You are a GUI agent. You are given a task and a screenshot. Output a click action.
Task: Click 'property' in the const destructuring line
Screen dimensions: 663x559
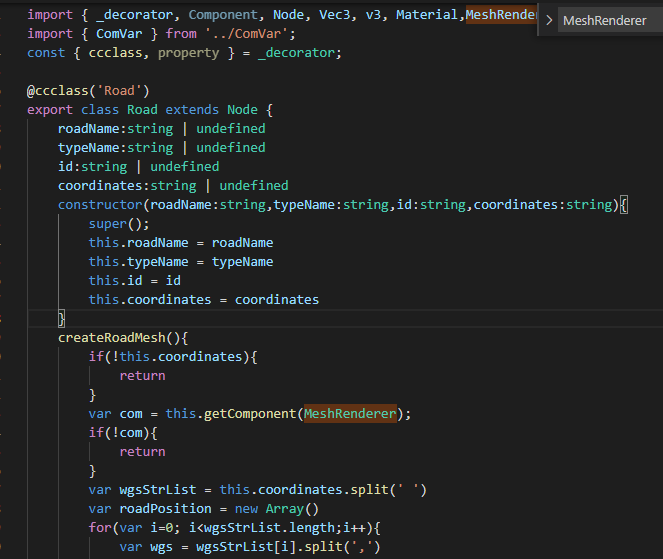189,53
